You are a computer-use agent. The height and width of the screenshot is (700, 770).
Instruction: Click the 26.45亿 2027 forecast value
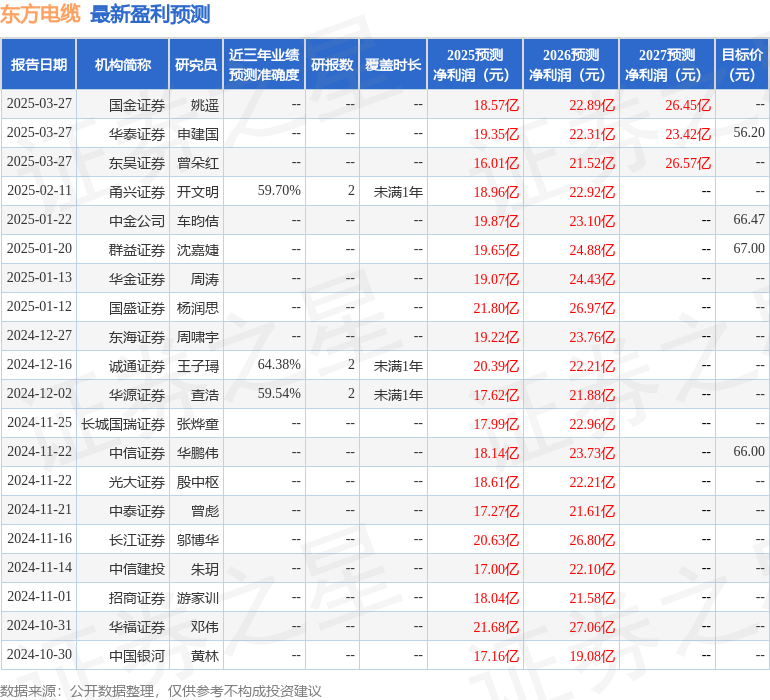[688, 105]
